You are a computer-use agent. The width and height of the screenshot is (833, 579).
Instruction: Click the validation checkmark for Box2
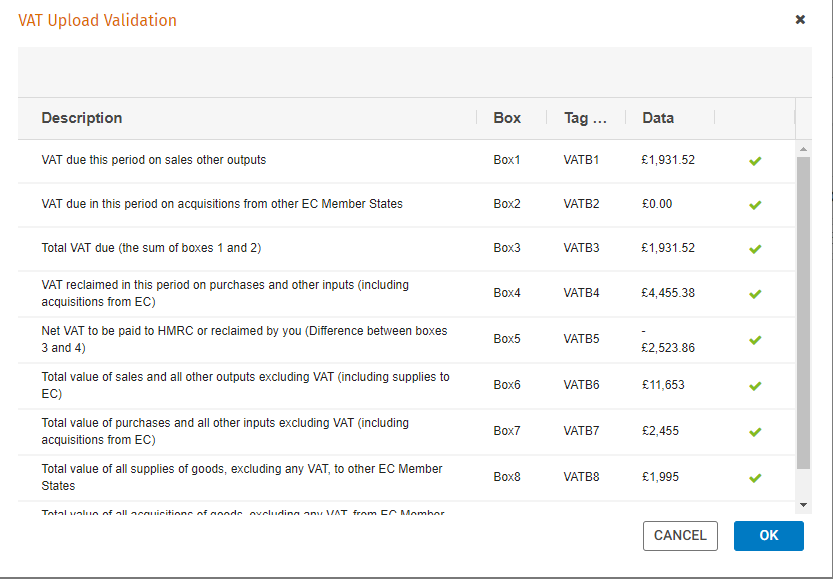[755, 206]
